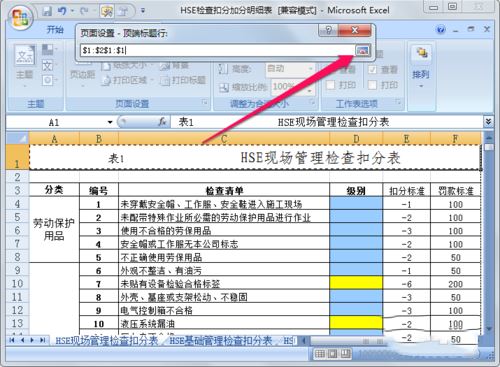
Task: Click the blue 级别 cell in row 4
Action: coord(356,204)
